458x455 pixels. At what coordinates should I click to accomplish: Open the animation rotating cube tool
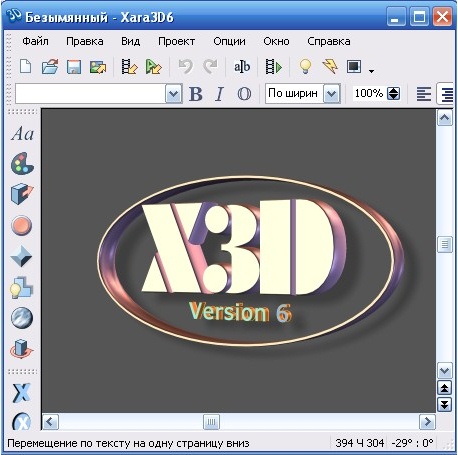coord(22,349)
